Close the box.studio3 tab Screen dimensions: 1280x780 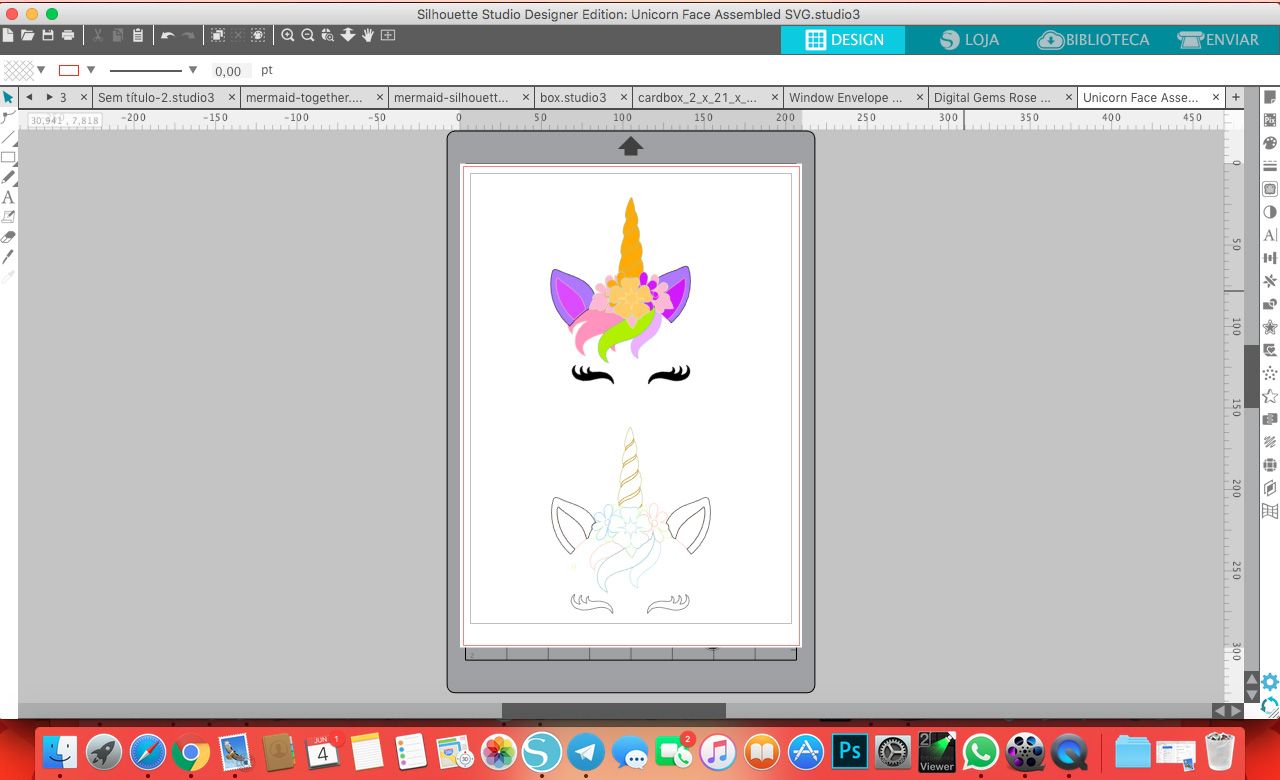tap(624, 97)
